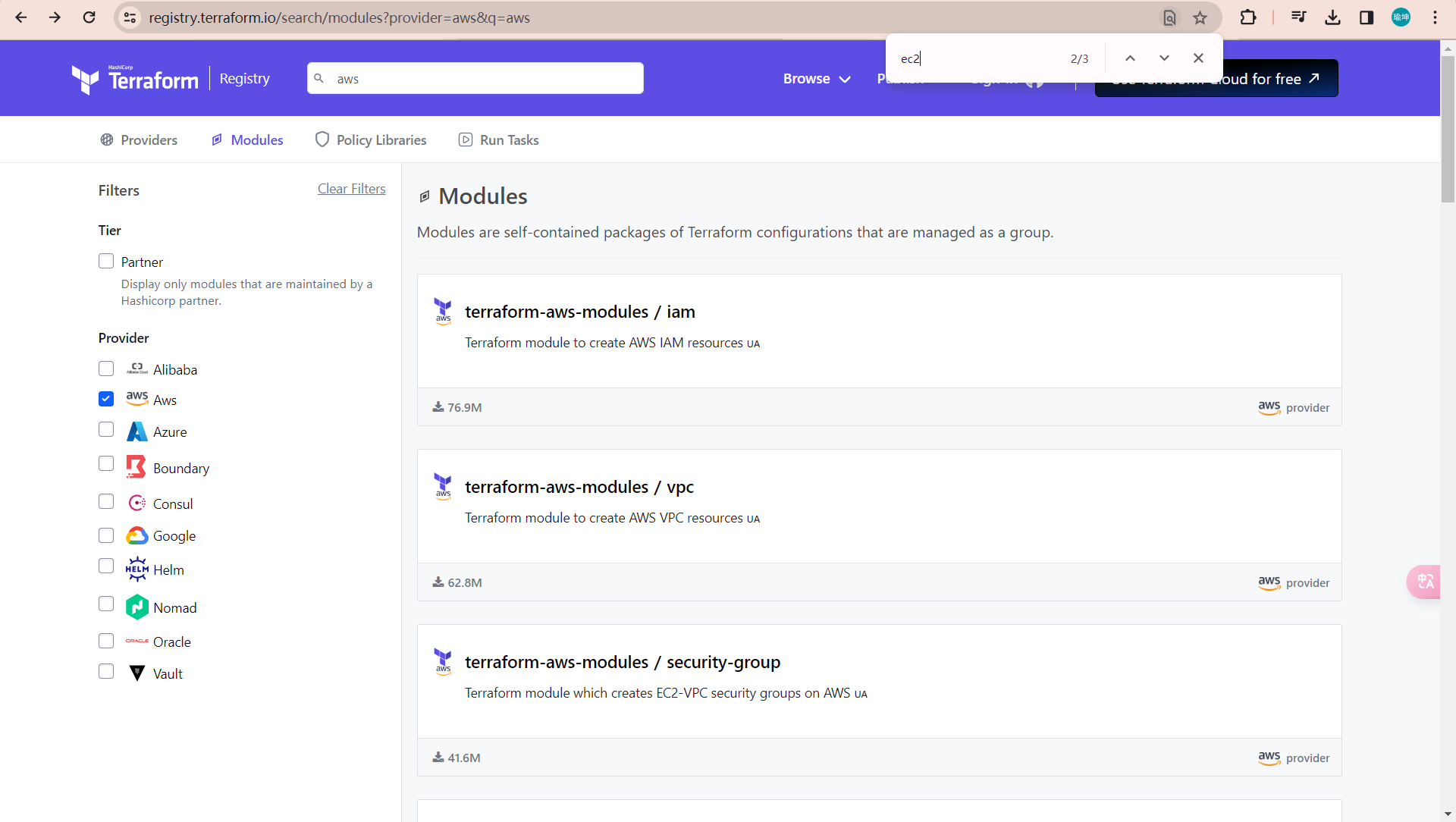Open terraform-aws-modules / vpc module

point(579,487)
